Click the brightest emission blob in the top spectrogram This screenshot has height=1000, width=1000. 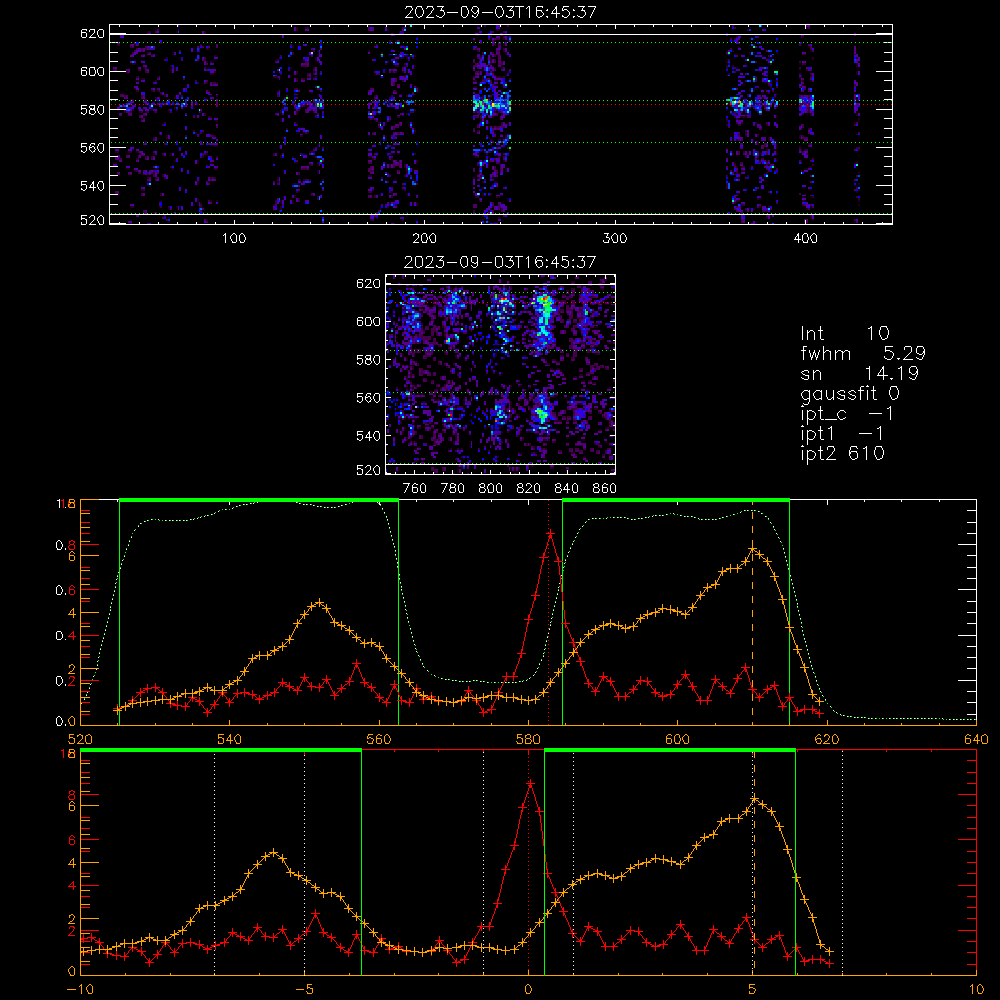tap(491, 103)
